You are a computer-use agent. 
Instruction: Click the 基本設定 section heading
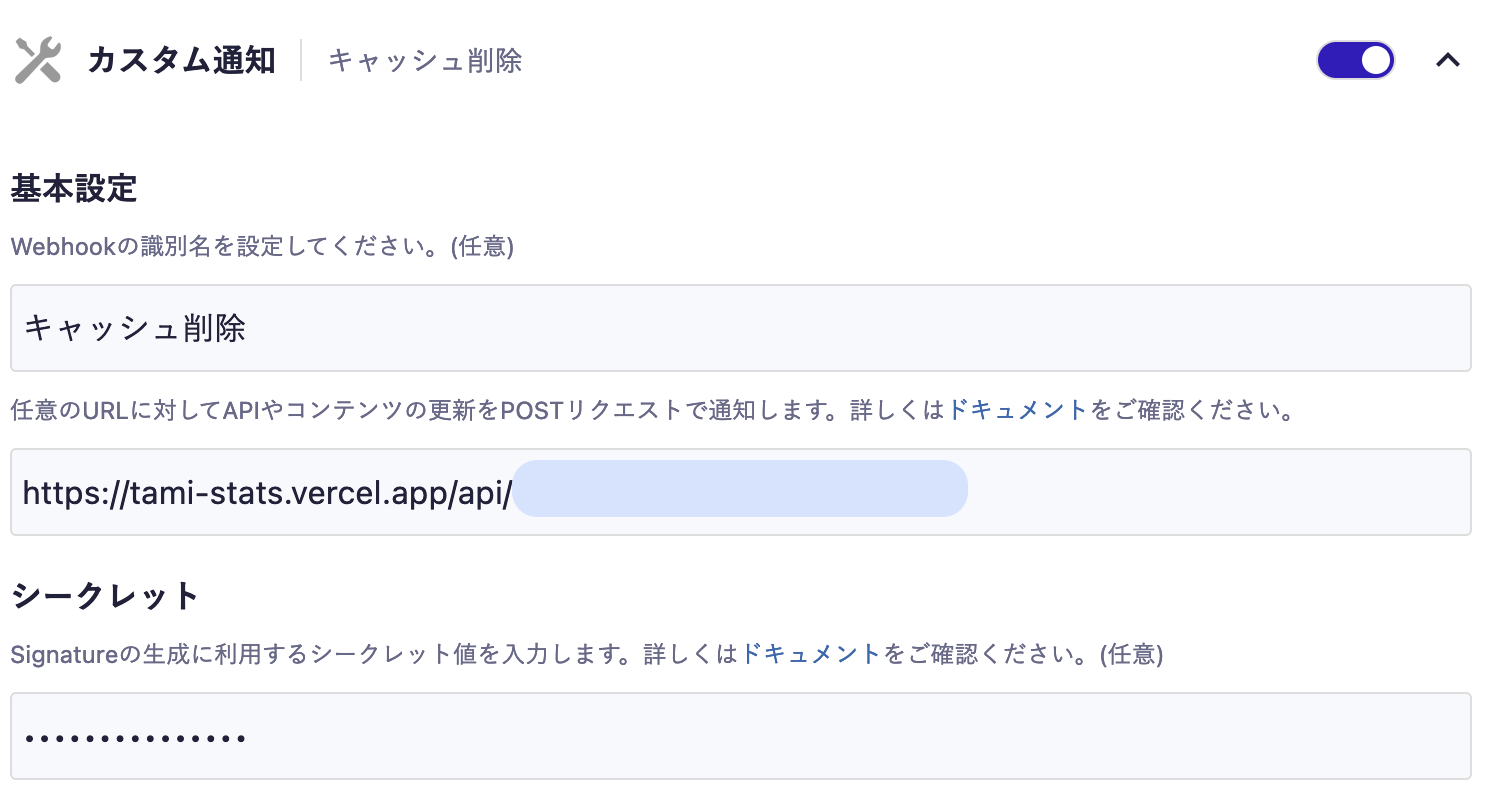pos(74,188)
